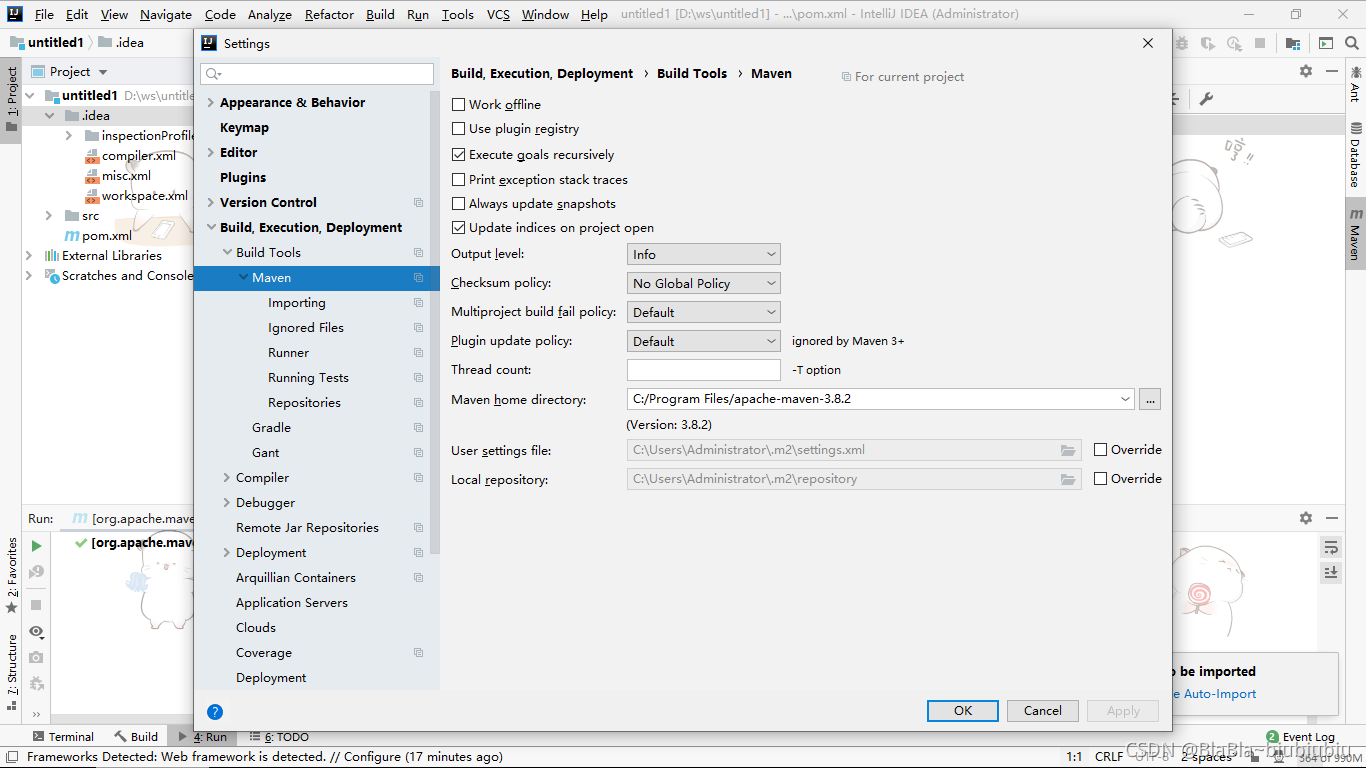The height and width of the screenshot is (768, 1366).
Task: Click the Debug bug icon in main toolbar
Action: (1183, 43)
